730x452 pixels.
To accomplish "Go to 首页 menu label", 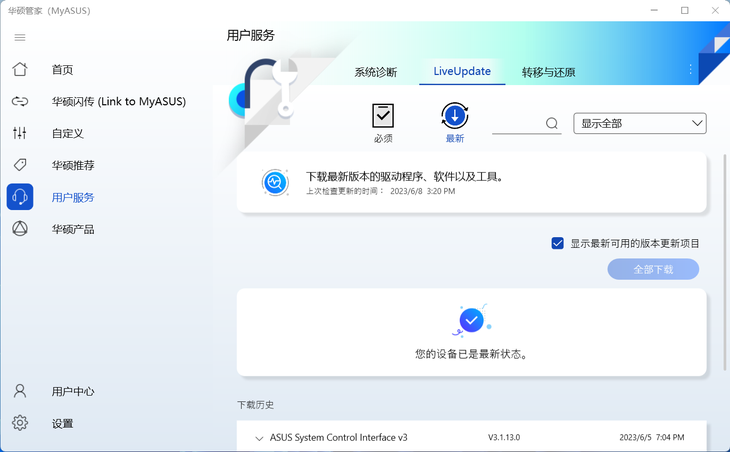I will point(62,70).
